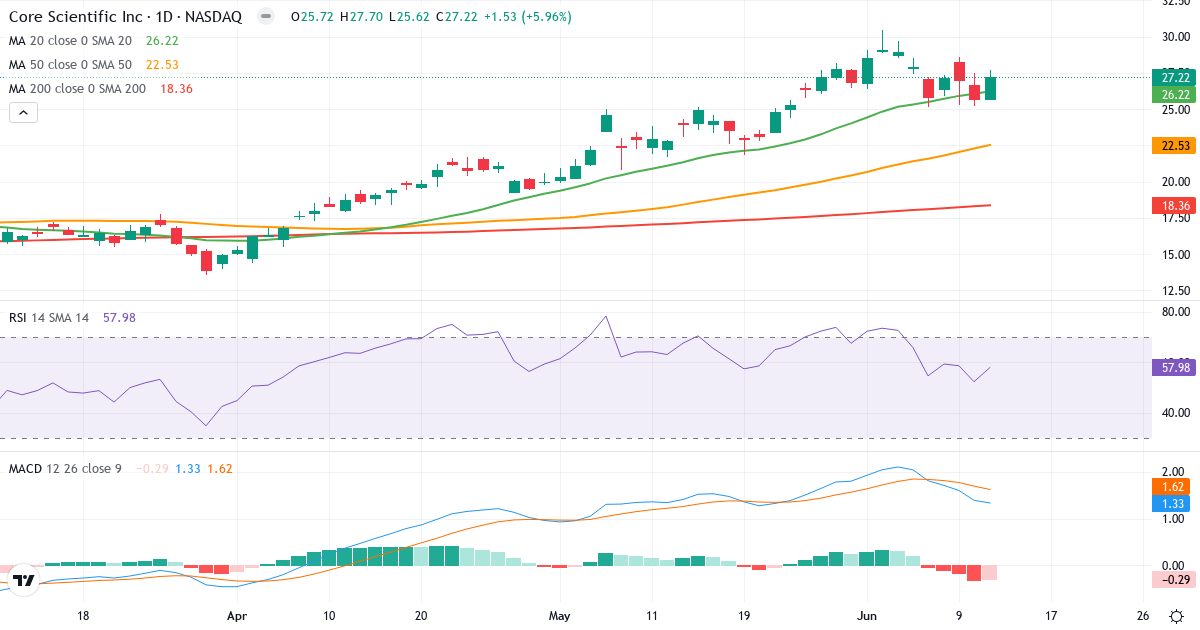Click the 1.33 MACD axis label

coord(1172,504)
